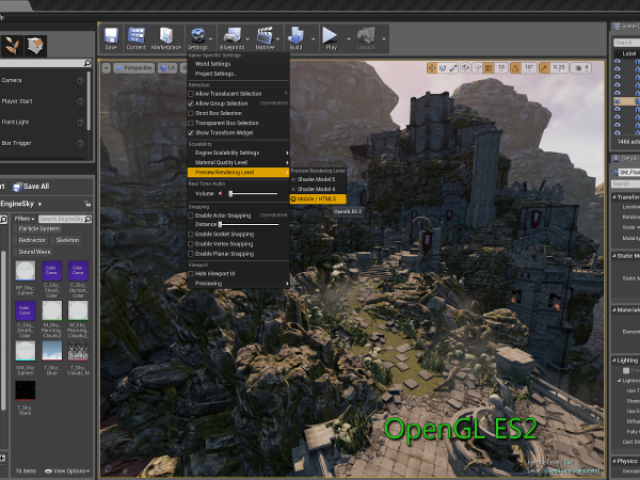Viewport: 640px width, 480px height.
Task: Select the Foliage mode leaf icon
Action: (x=12, y=45)
